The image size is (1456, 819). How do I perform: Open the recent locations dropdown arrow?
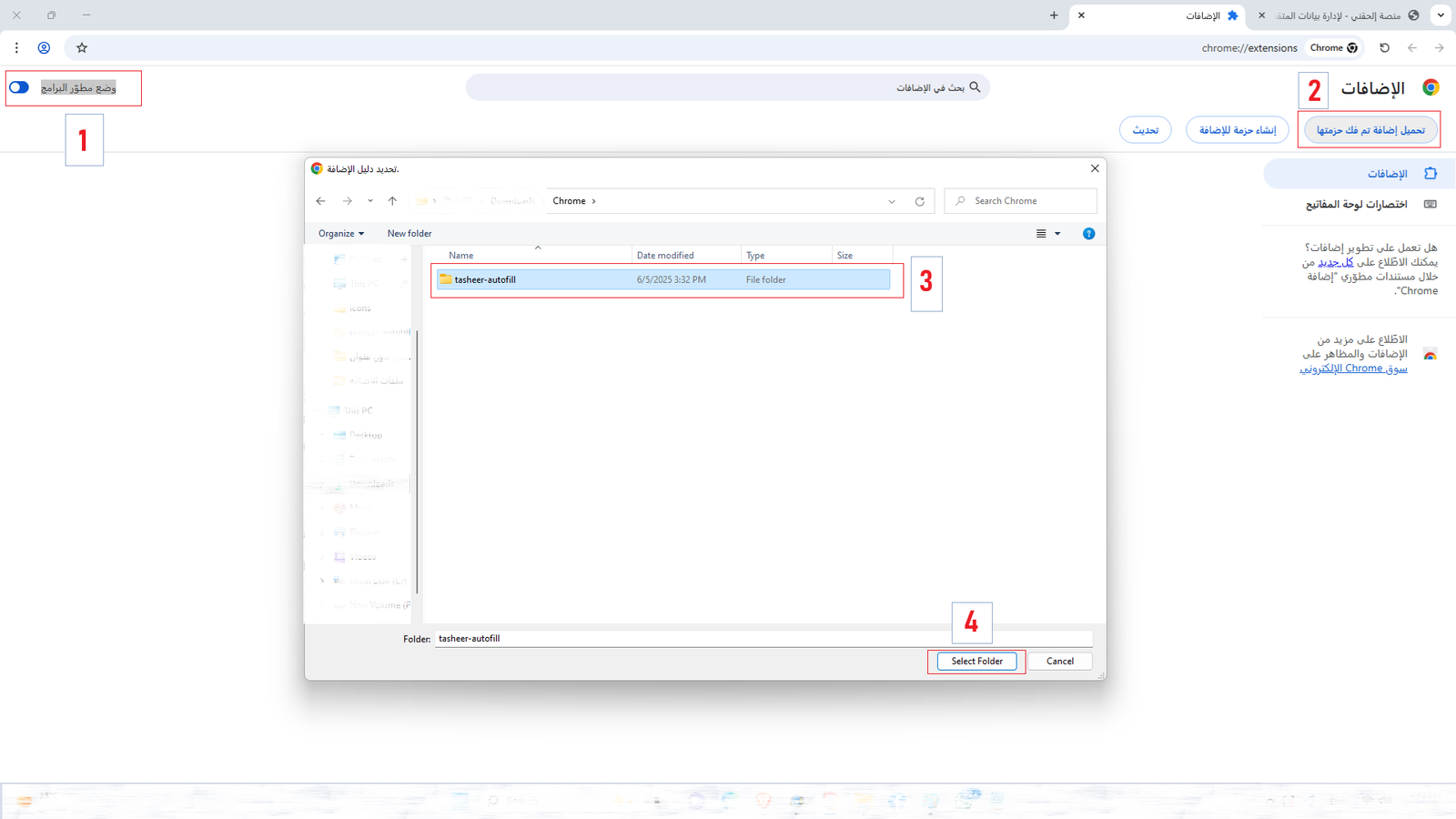click(370, 201)
